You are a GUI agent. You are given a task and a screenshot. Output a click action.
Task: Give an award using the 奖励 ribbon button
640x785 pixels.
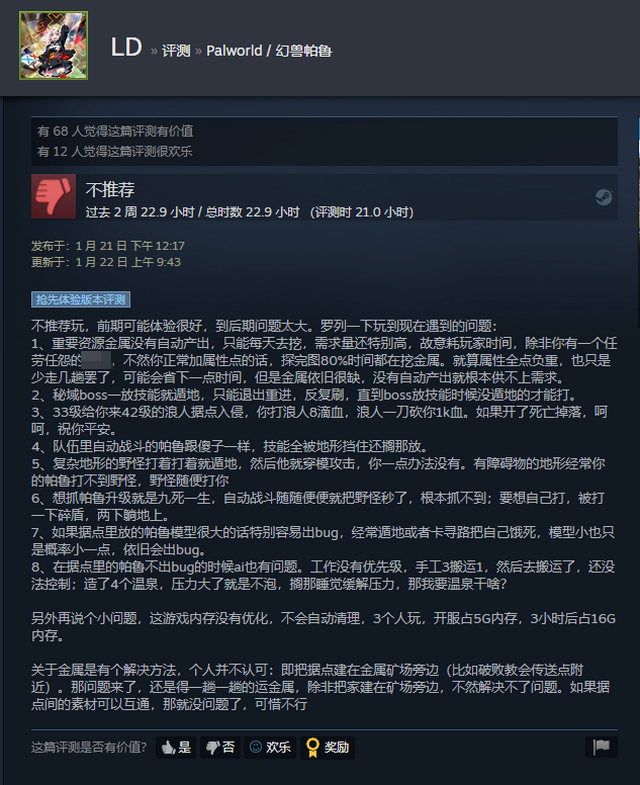(328, 747)
